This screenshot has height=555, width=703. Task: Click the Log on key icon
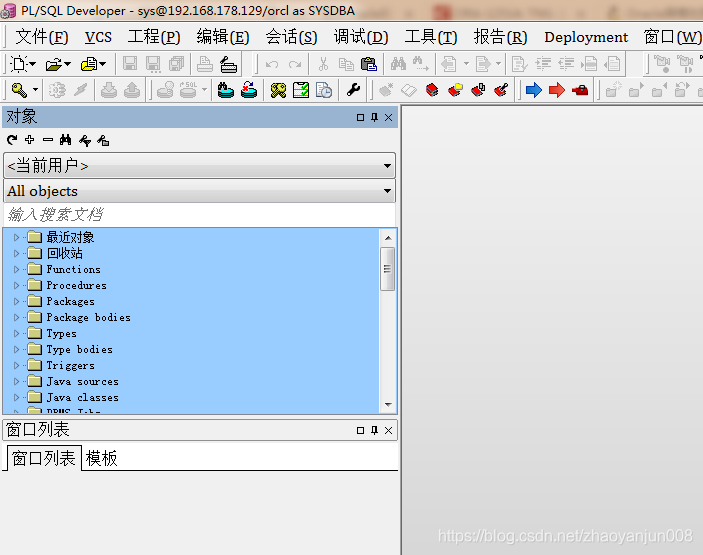(x=19, y=90)
